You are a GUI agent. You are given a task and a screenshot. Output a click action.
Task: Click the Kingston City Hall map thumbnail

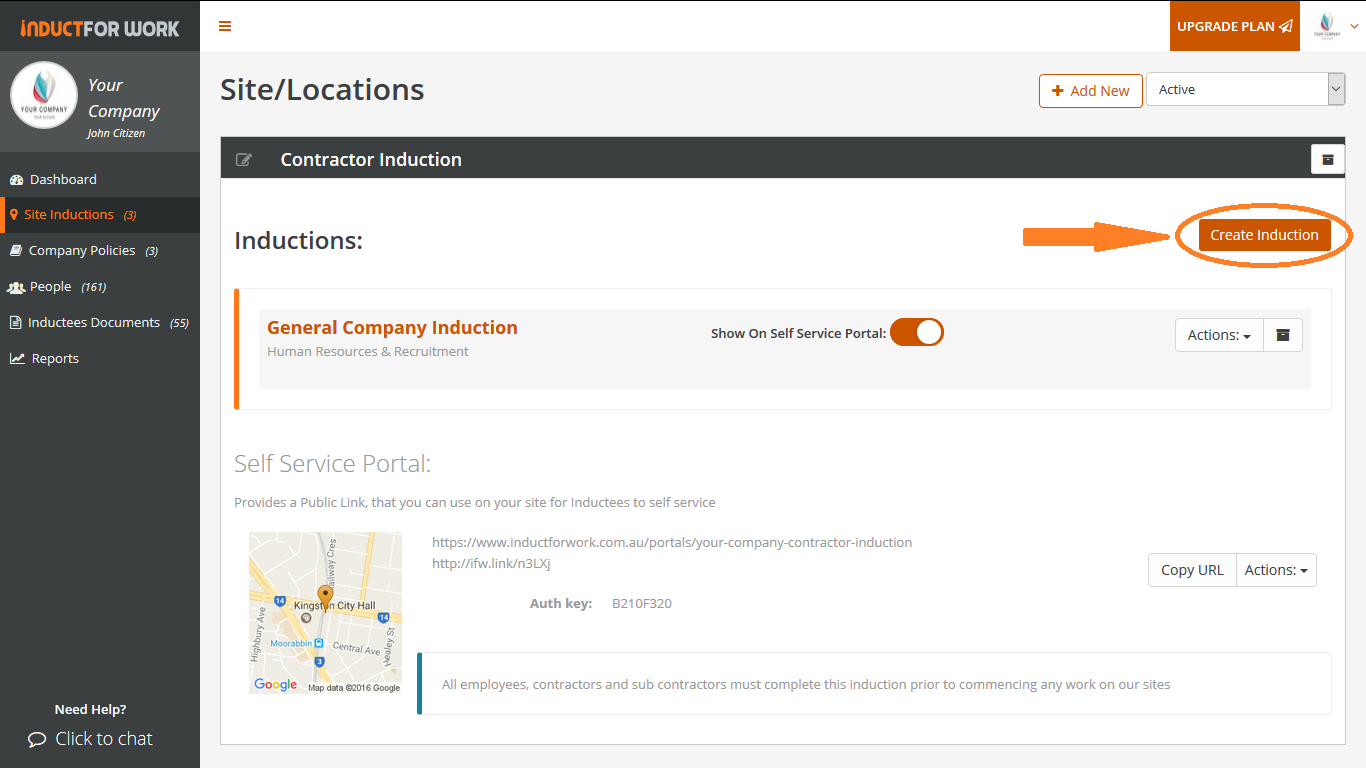[325, 612]
